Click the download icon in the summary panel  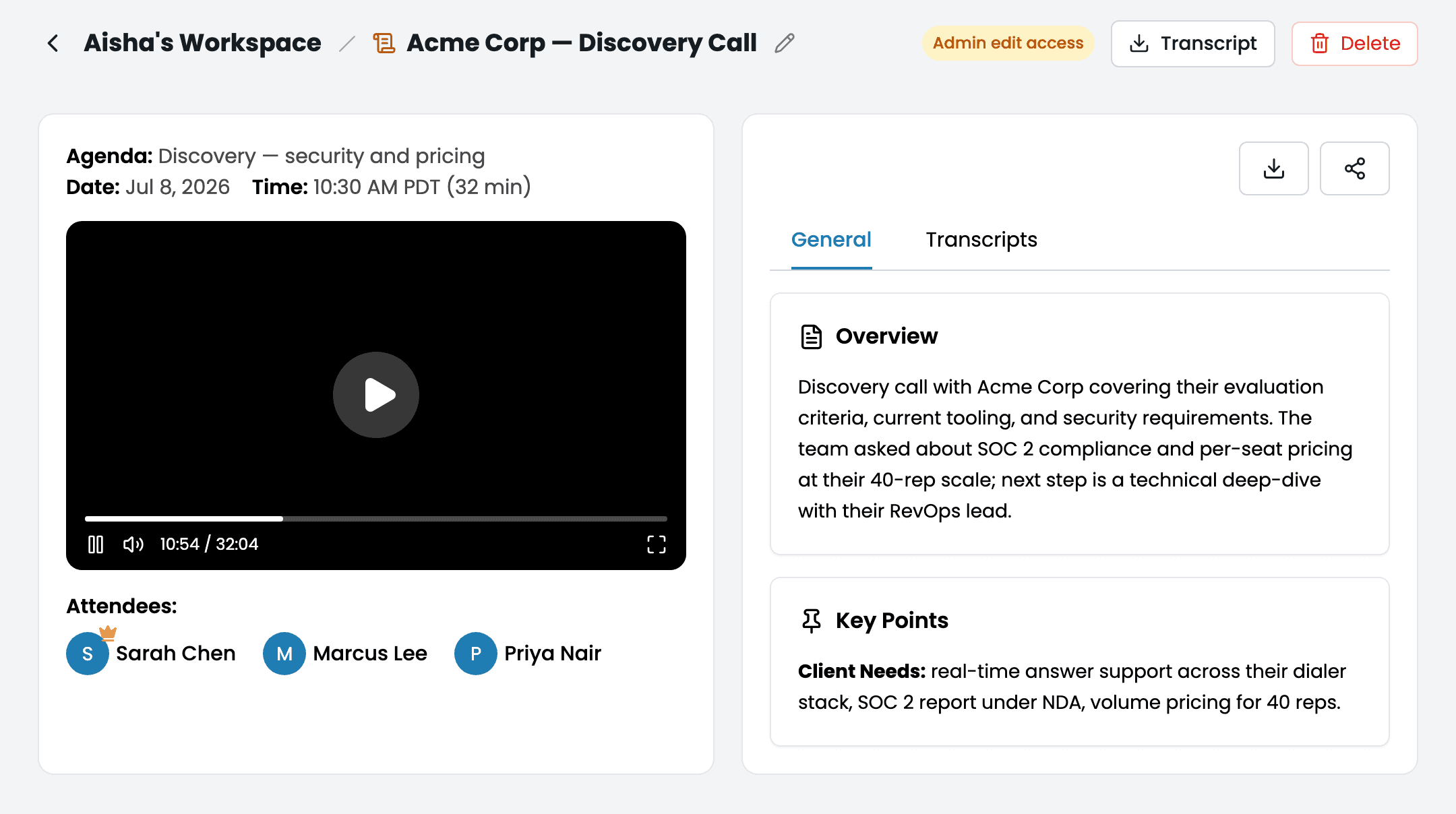(x=1273, y=168)
